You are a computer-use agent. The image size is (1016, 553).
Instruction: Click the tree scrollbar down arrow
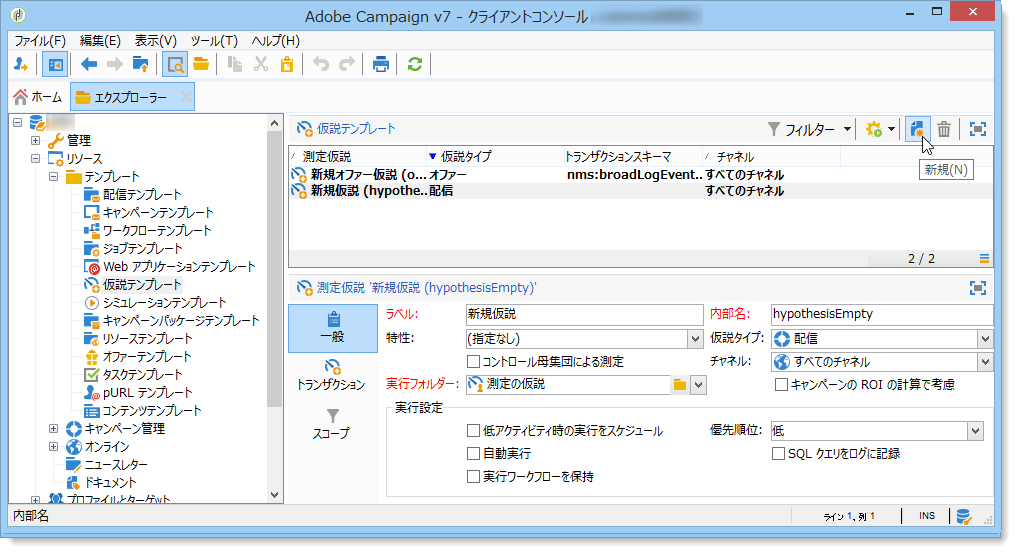tap(275, 495)
